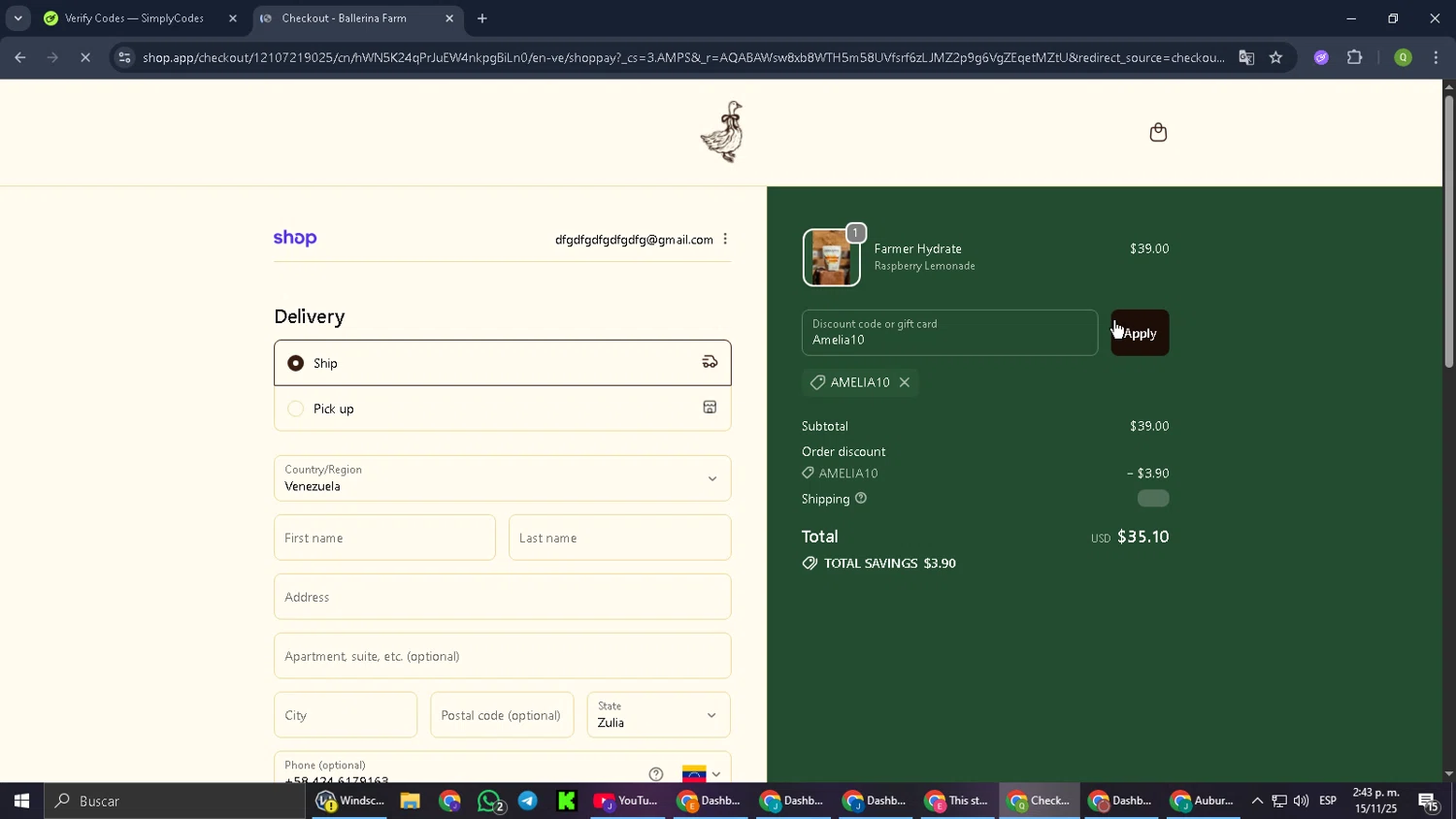Open the green K app in taskbar
Viewport: 1456px width, 819px height.
tap(567, 801)
